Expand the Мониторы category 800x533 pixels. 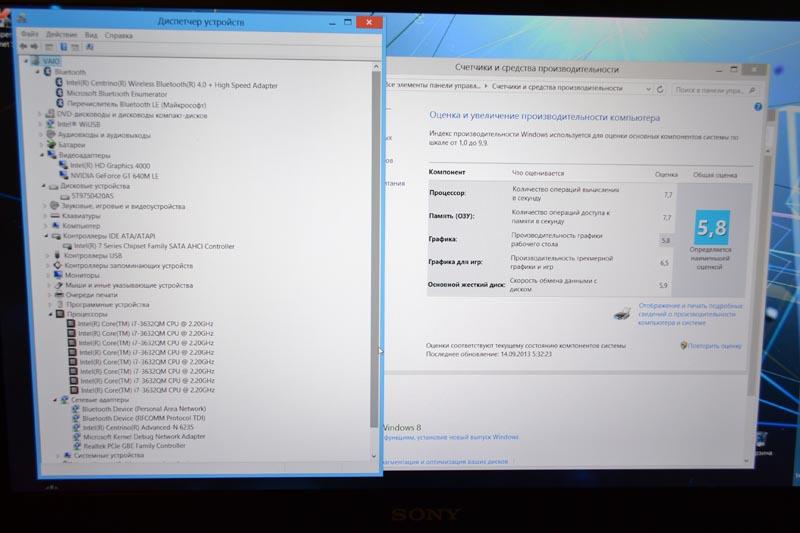[x=46, y=275]
